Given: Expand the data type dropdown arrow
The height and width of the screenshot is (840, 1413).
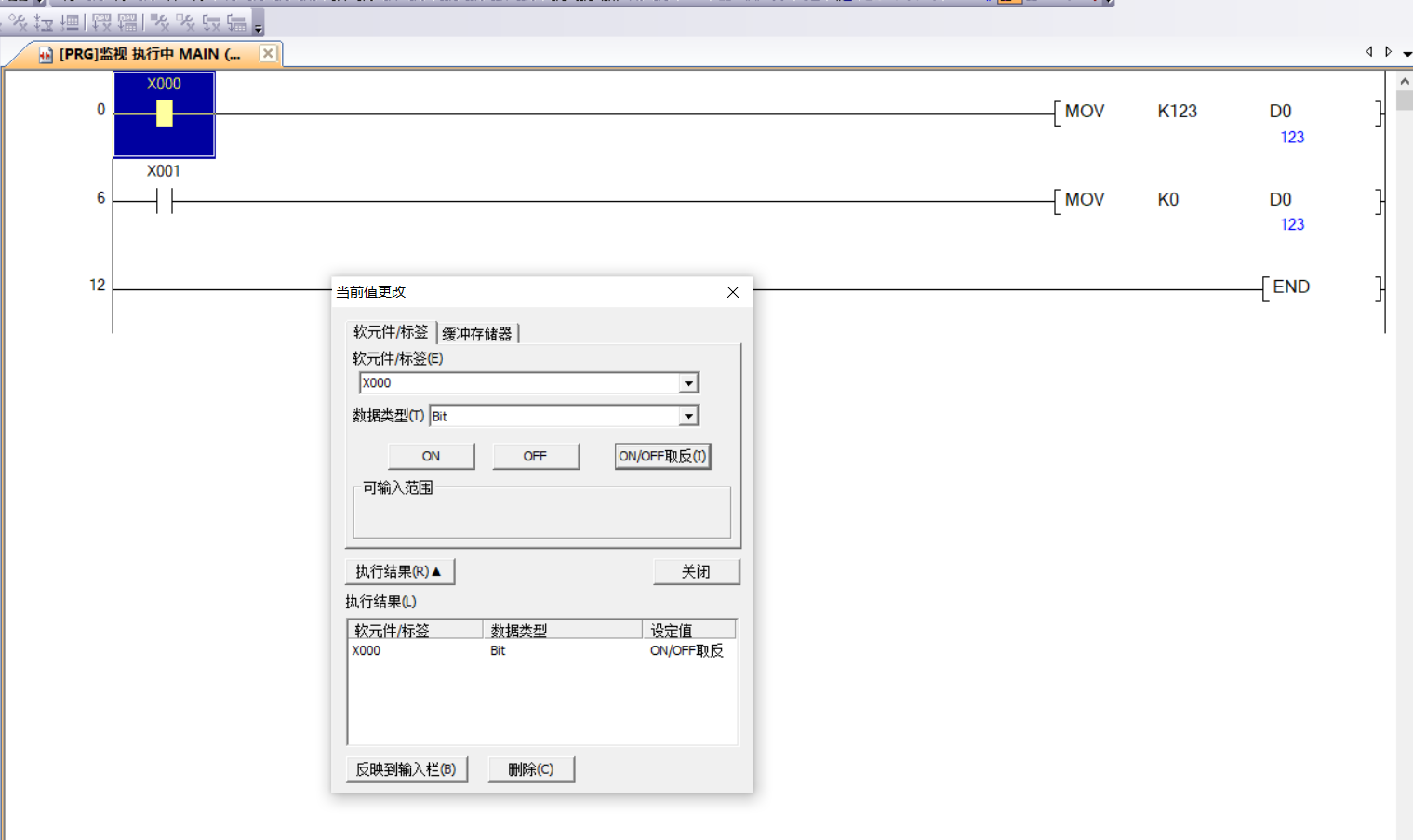Looking at the screenshot, I should (x=688, y=416).
